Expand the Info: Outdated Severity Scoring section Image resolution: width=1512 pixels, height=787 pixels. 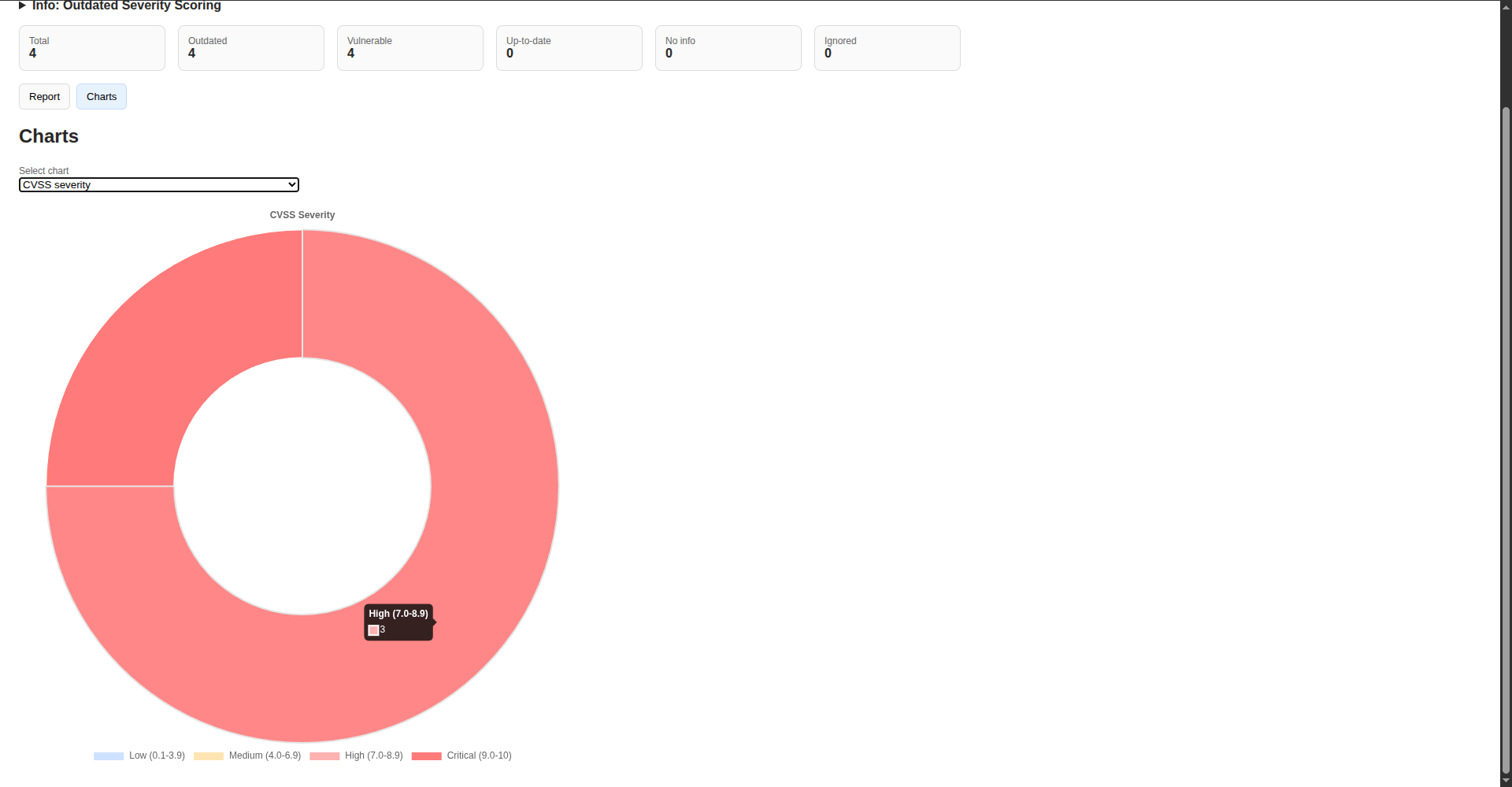pos(120,6)
